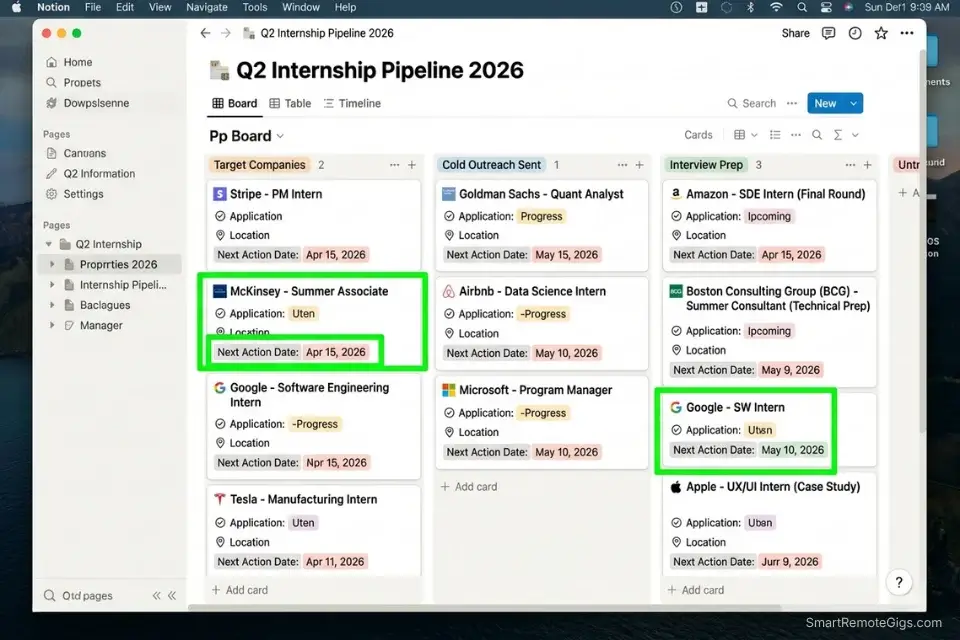Expand Internship Pipeli... tree item

point(51,285)
